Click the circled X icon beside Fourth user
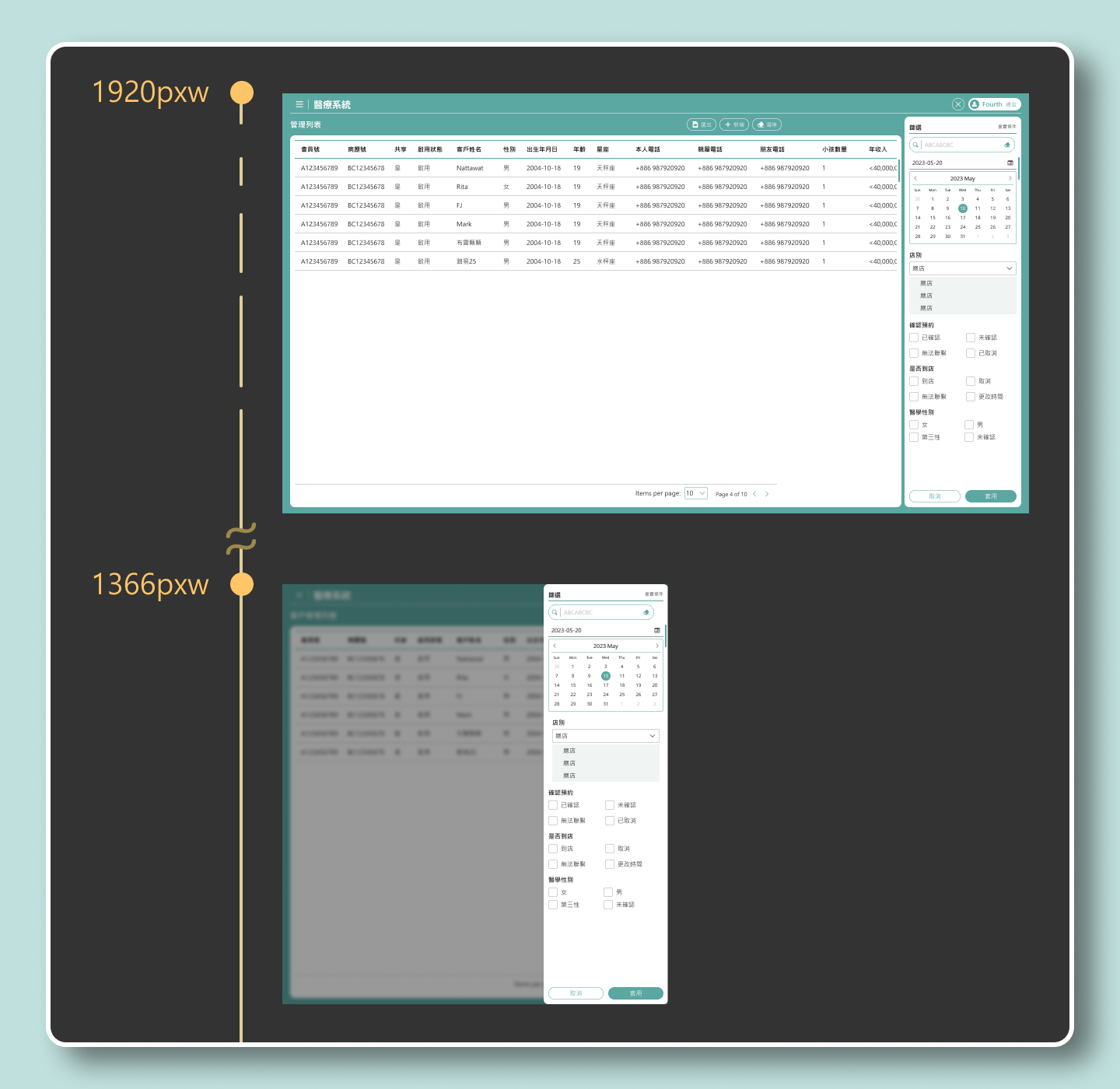The image size is (1120, 1089). click(958, 104)
